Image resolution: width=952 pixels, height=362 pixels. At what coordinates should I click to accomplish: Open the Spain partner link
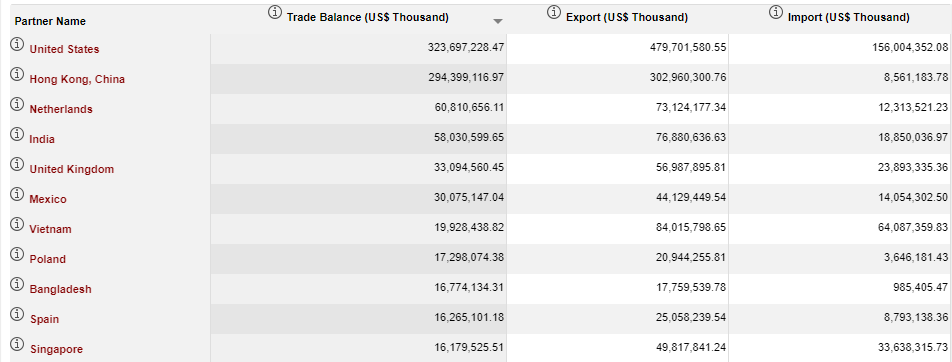(x=44, y=319)
